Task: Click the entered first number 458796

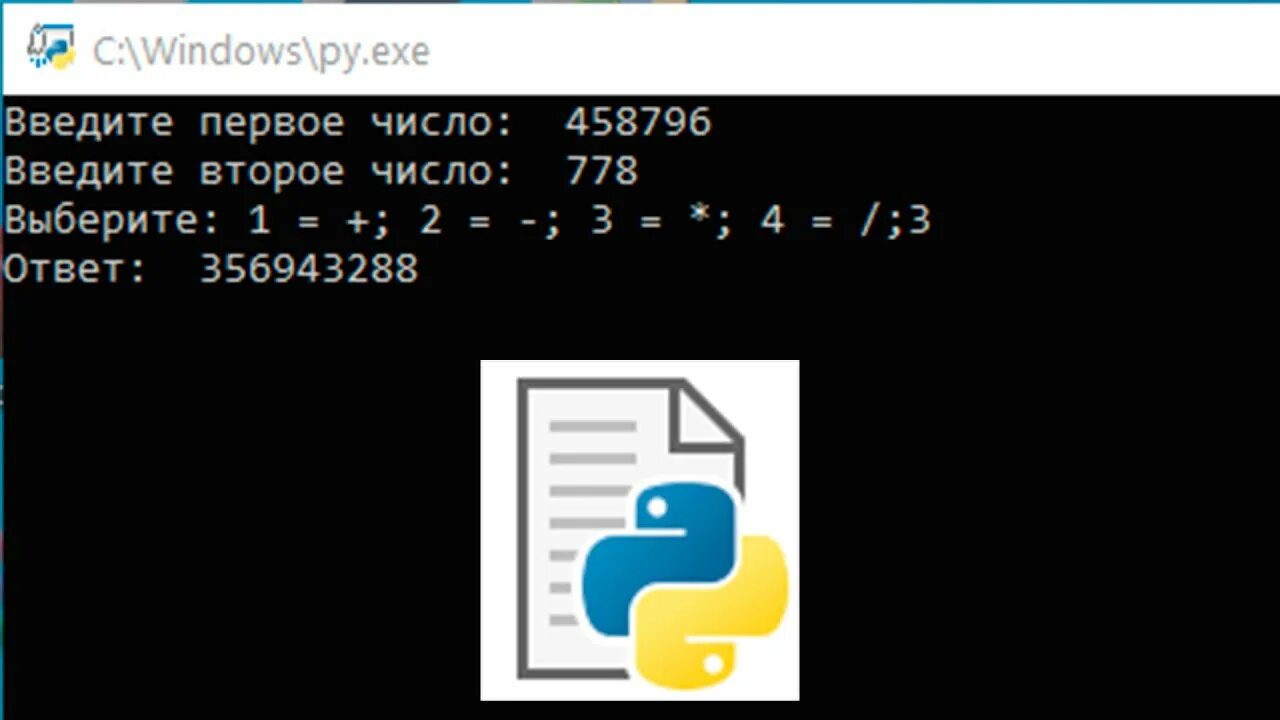Action: pyautogui.click(x=638, y=123)
